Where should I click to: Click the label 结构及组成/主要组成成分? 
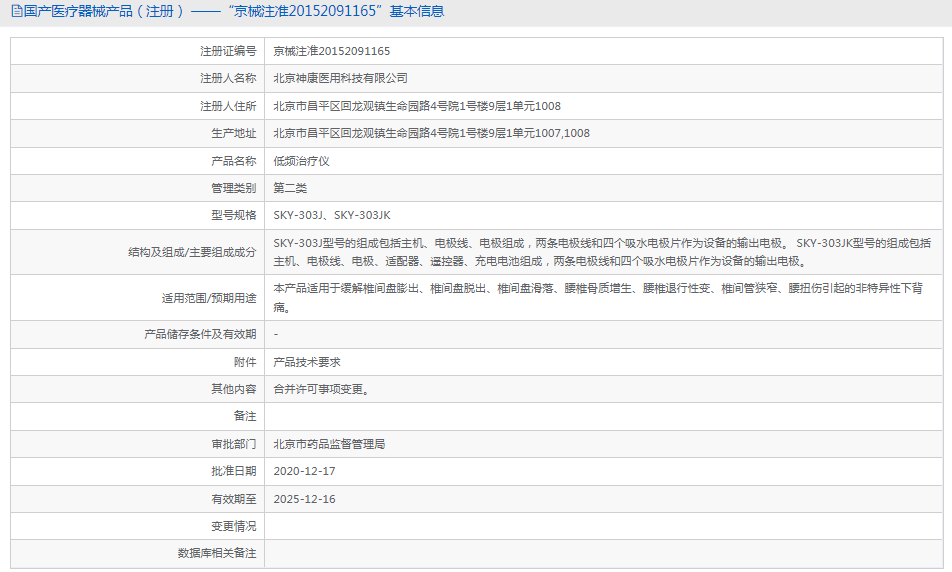tap(192, 252)
